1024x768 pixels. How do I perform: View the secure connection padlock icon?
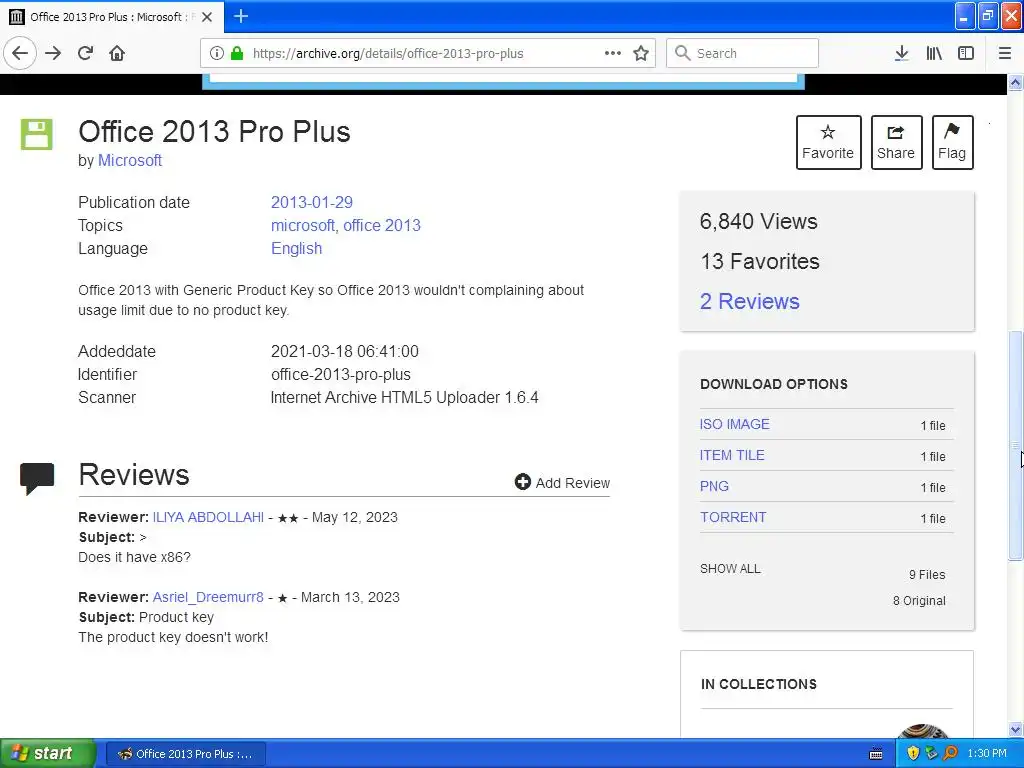tap(236, 53)
